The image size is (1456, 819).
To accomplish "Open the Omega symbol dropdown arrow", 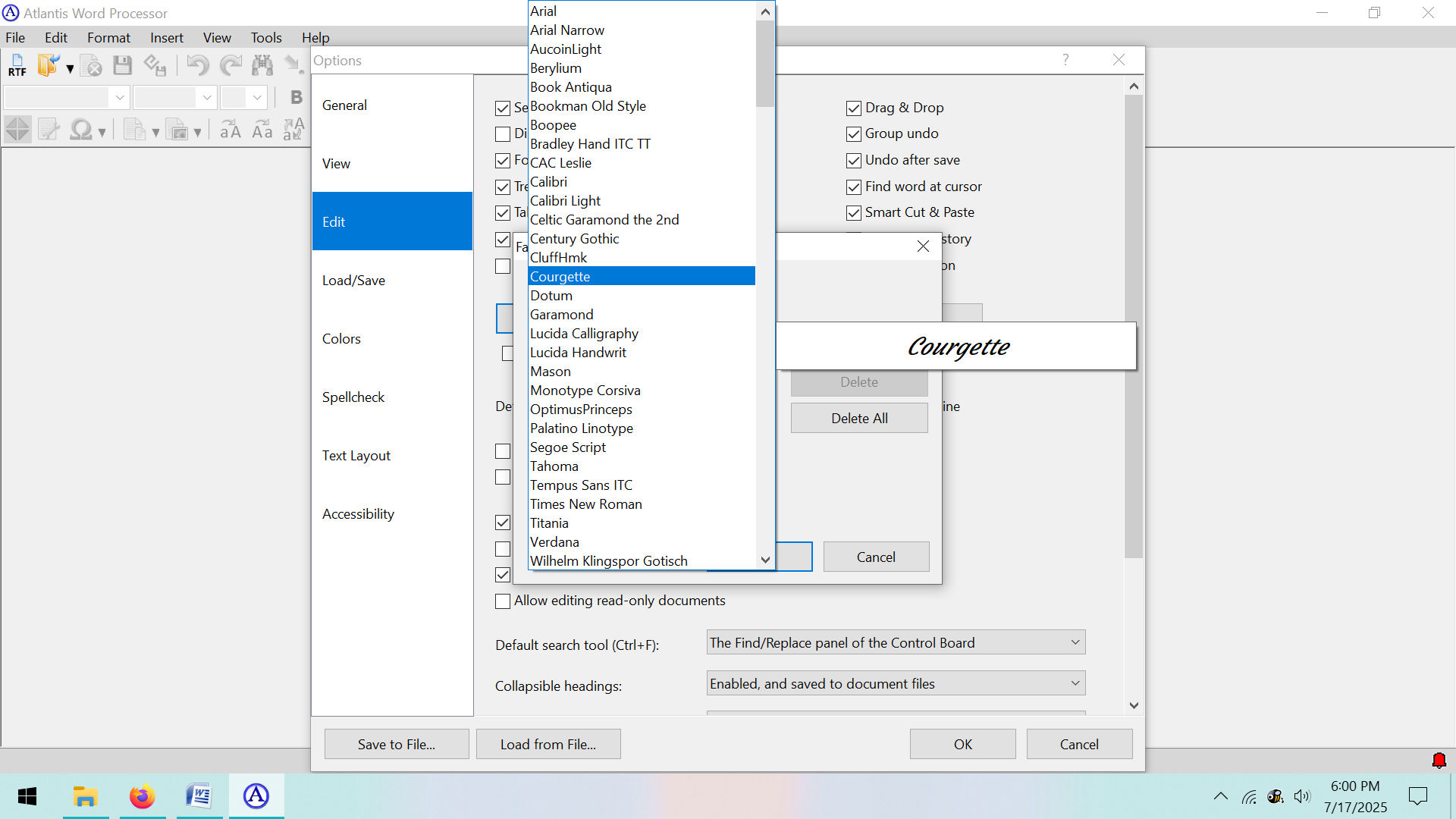I will (x=102, y=132).
